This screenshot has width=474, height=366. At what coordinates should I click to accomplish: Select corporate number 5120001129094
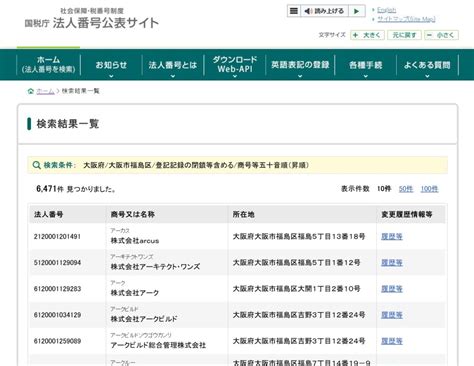coord(57,263)
